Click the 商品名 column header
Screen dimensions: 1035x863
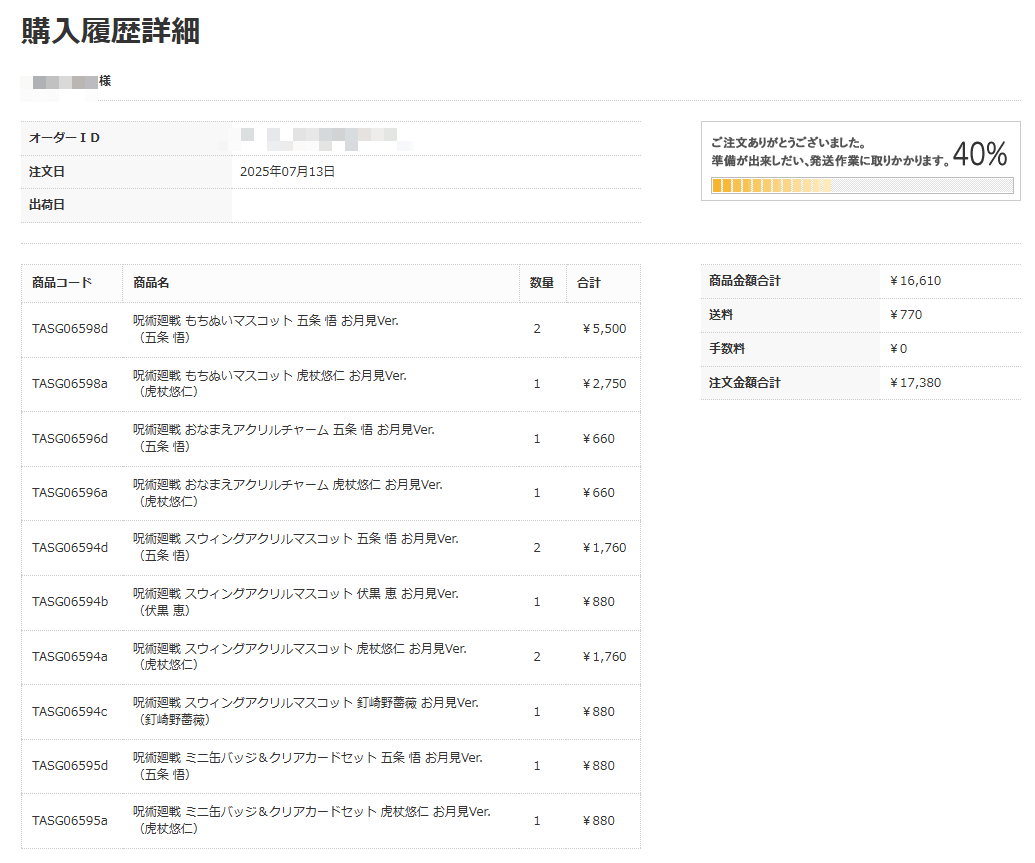click(151, 283)
